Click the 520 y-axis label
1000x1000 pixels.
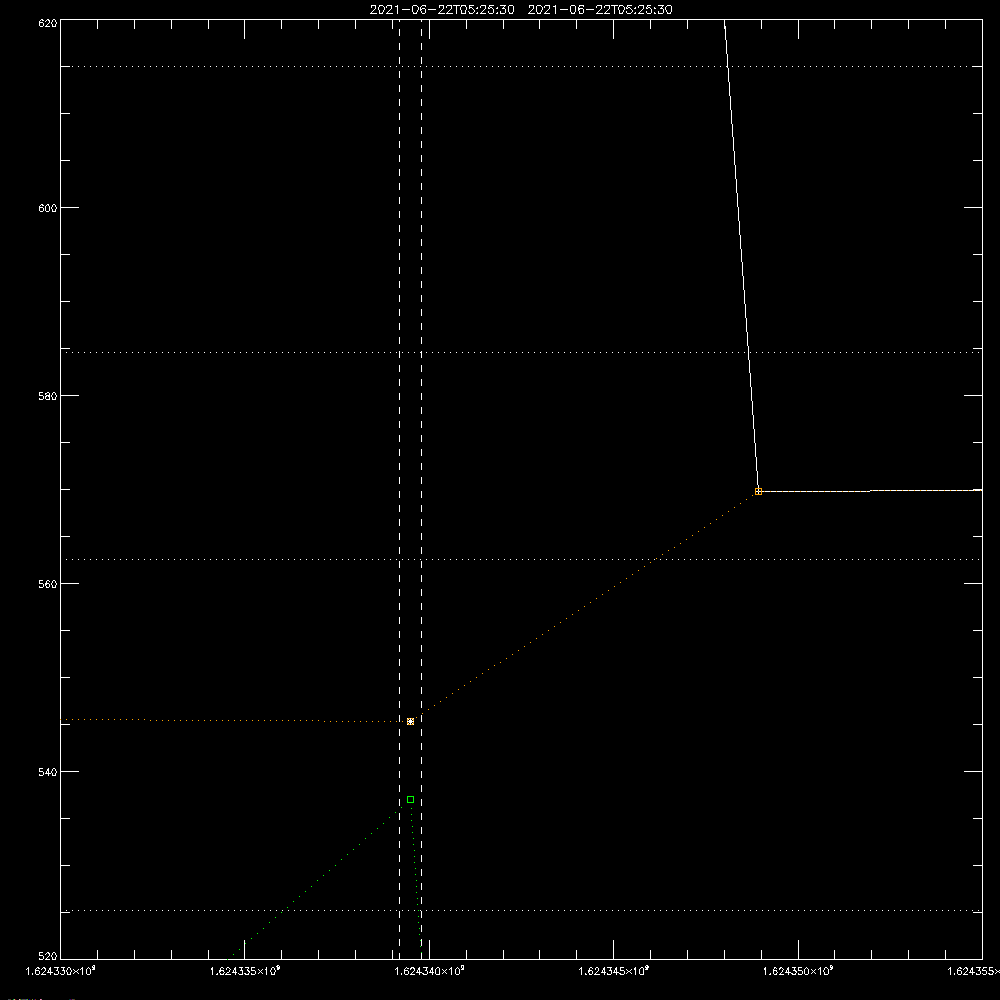(x=48, y=956)
